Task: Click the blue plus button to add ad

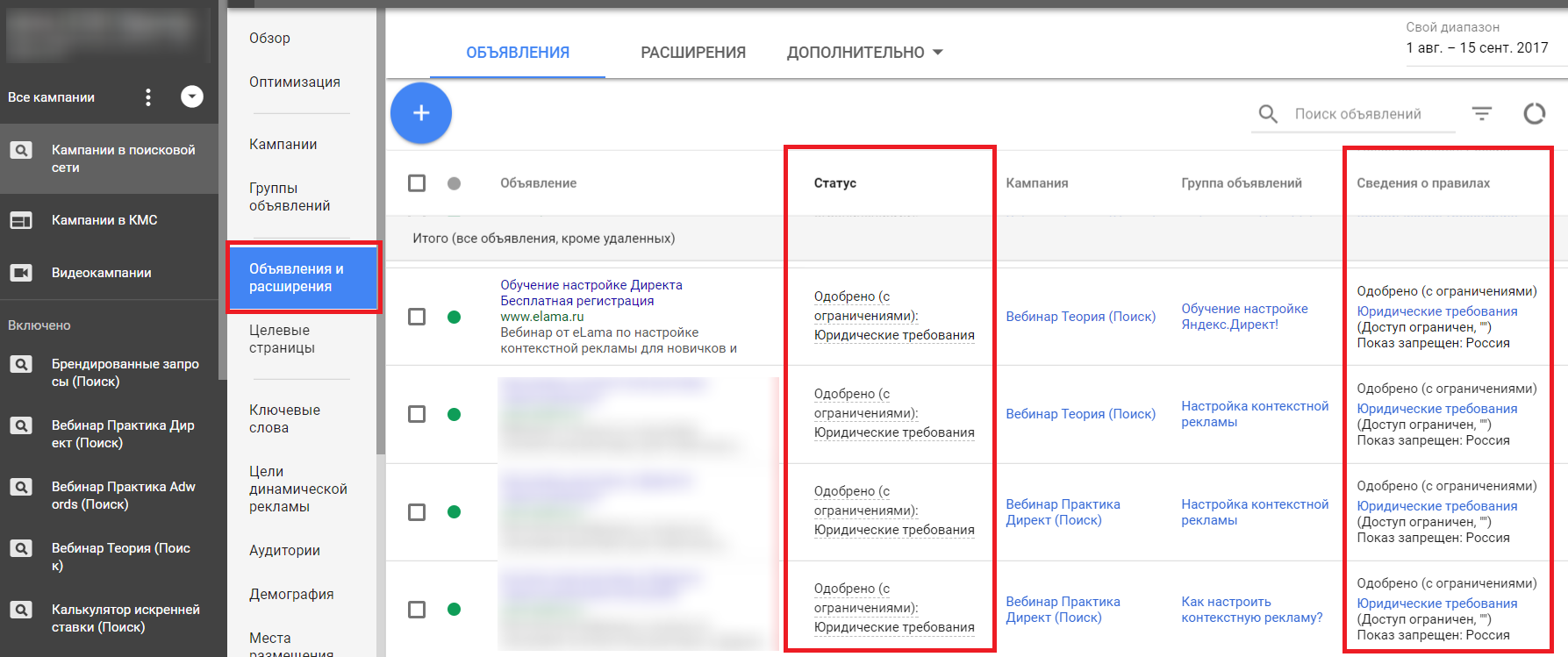Action: pos(421,113)
